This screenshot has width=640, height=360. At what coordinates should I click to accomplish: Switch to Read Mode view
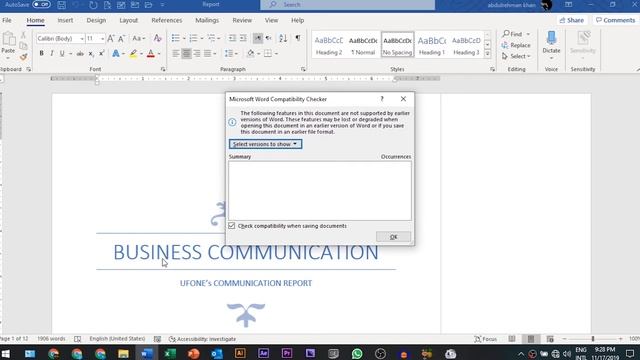[x=512, y=339]
